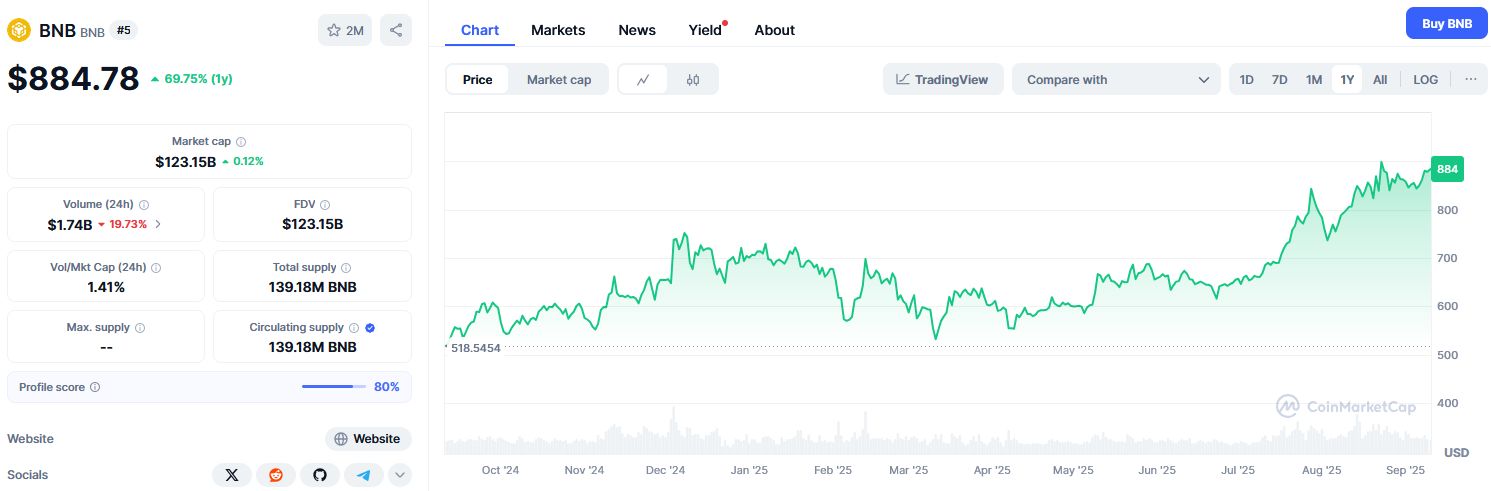Viewport: 1491px width, 491px height.
Task: Open Max. supply info icon
Action: point(139,328)
